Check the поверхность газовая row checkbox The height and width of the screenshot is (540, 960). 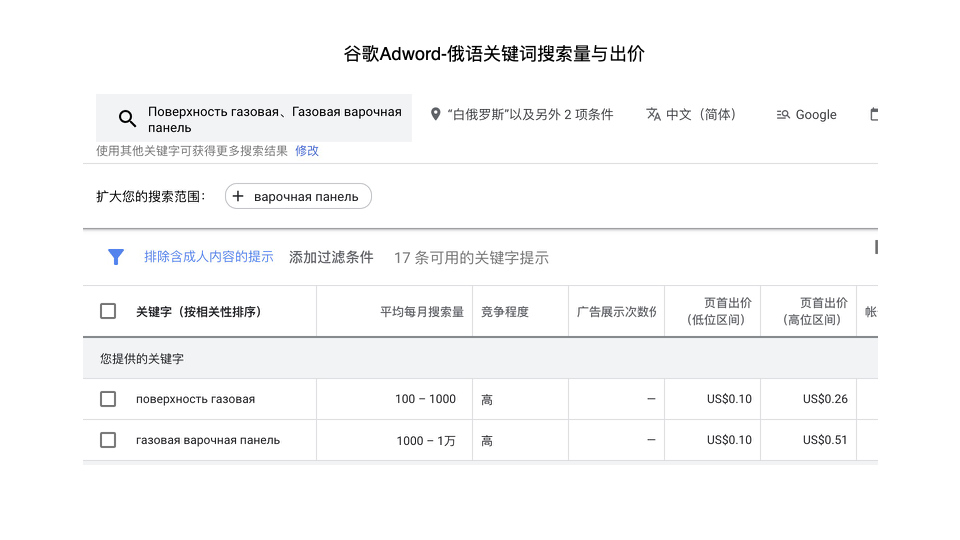108,399
